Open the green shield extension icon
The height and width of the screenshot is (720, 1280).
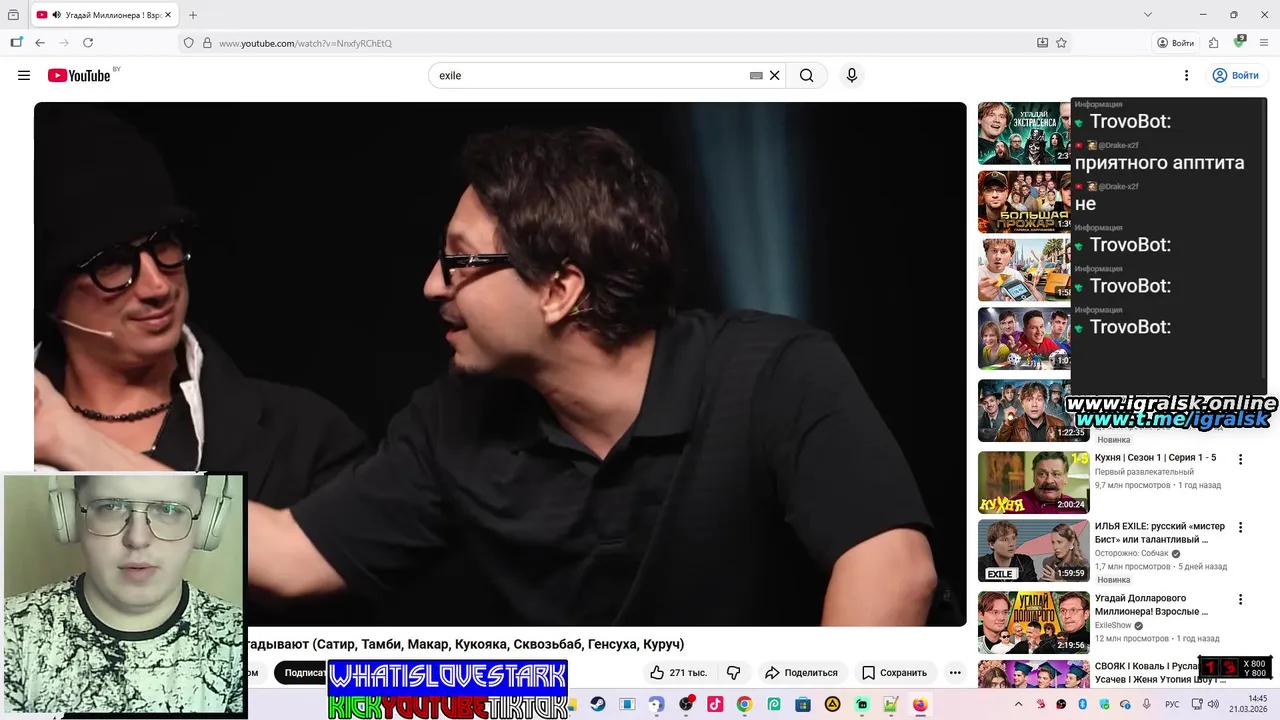point(1239,42)
